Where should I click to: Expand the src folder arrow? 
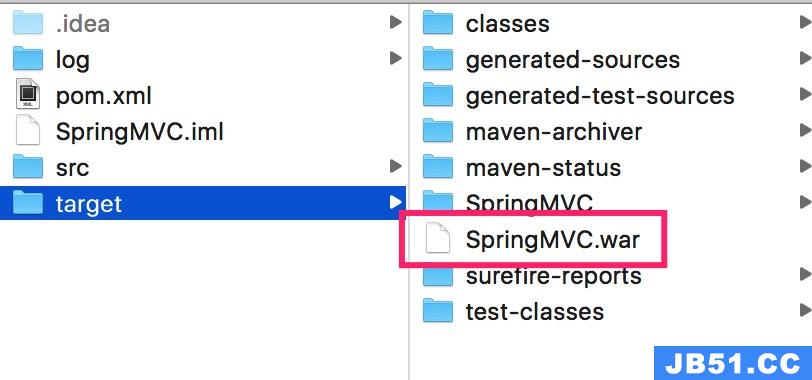point(396,166)
